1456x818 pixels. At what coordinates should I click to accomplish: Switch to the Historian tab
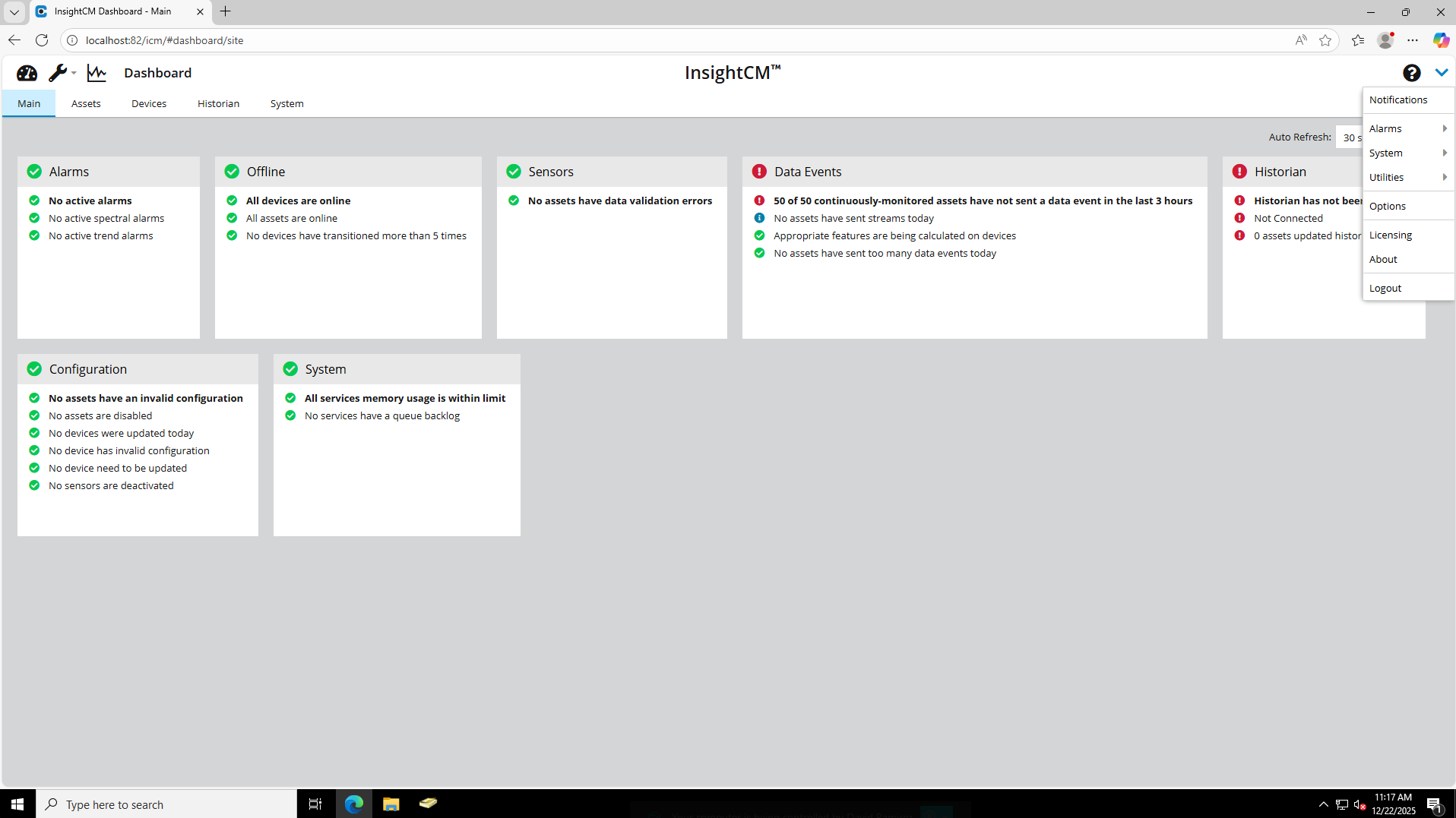(x=219, y=103)
